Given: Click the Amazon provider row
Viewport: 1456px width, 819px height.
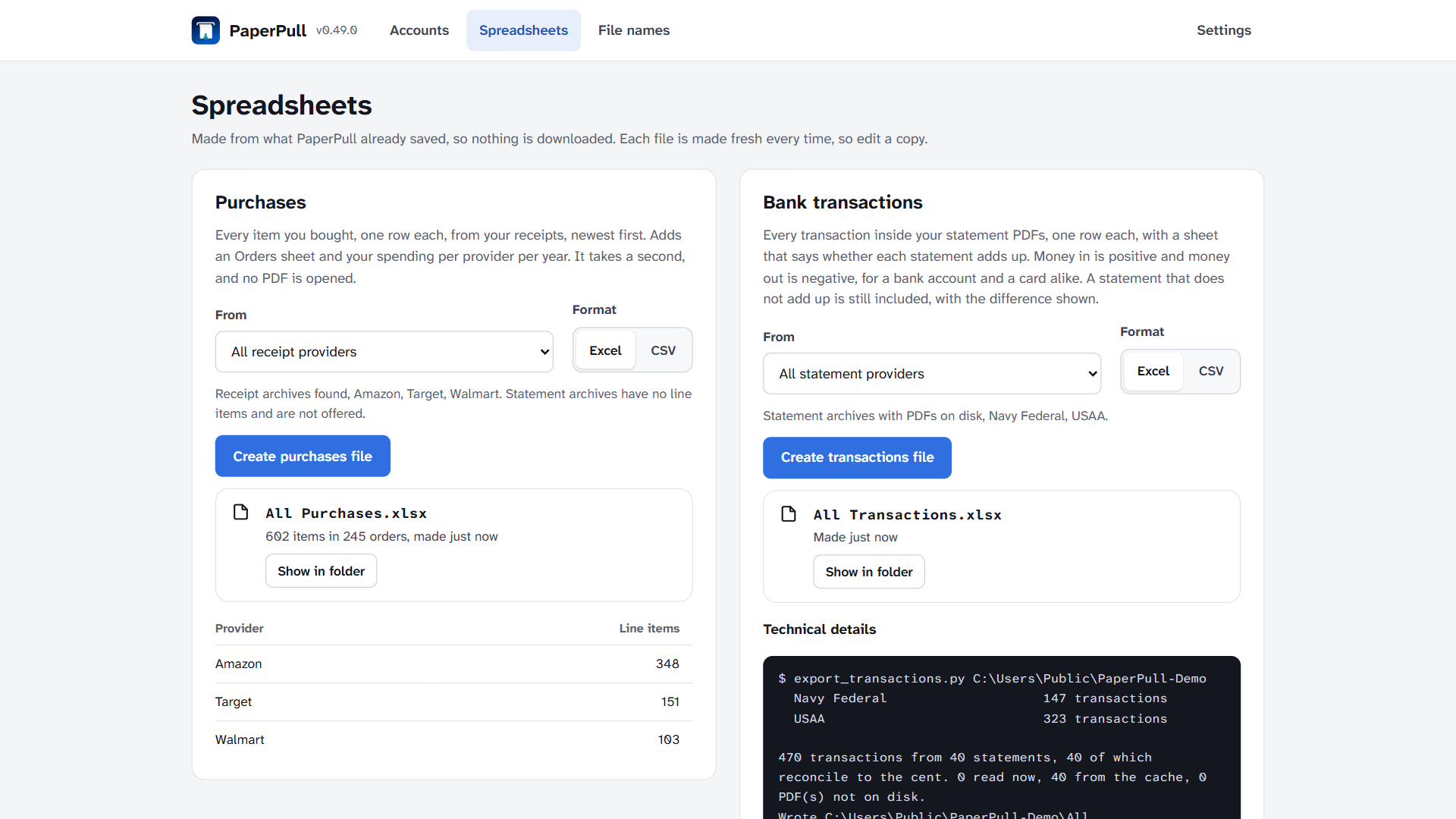Looking at the screenshot, I should point(453,664).
